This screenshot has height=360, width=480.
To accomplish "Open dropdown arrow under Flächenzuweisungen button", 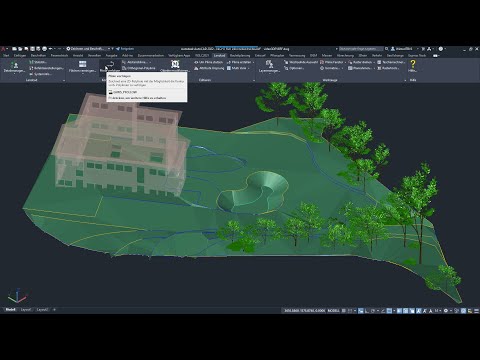I will tap(82, 74).
